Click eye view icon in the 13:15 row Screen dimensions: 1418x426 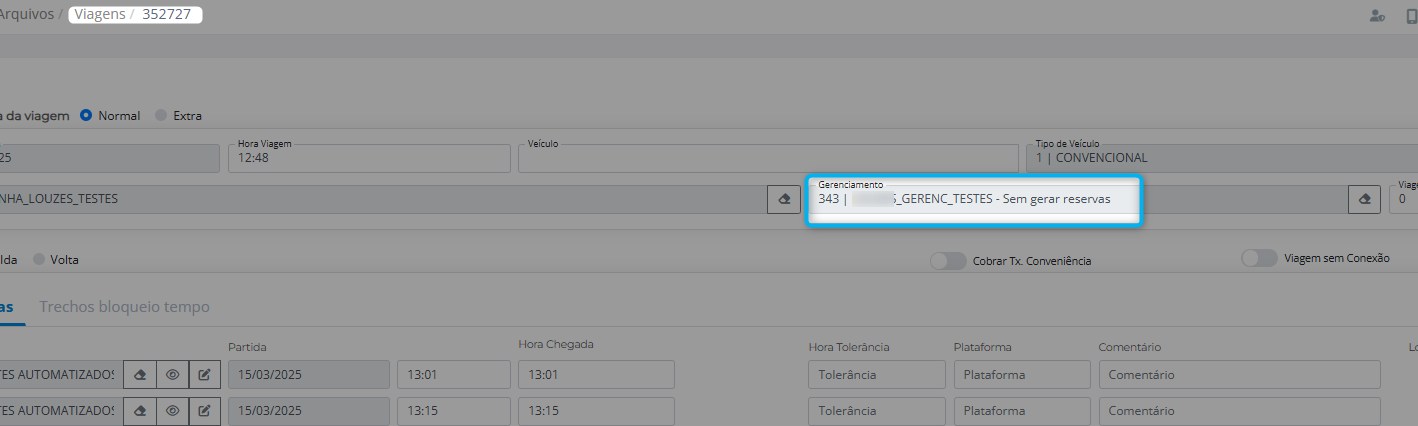(172, 411)
